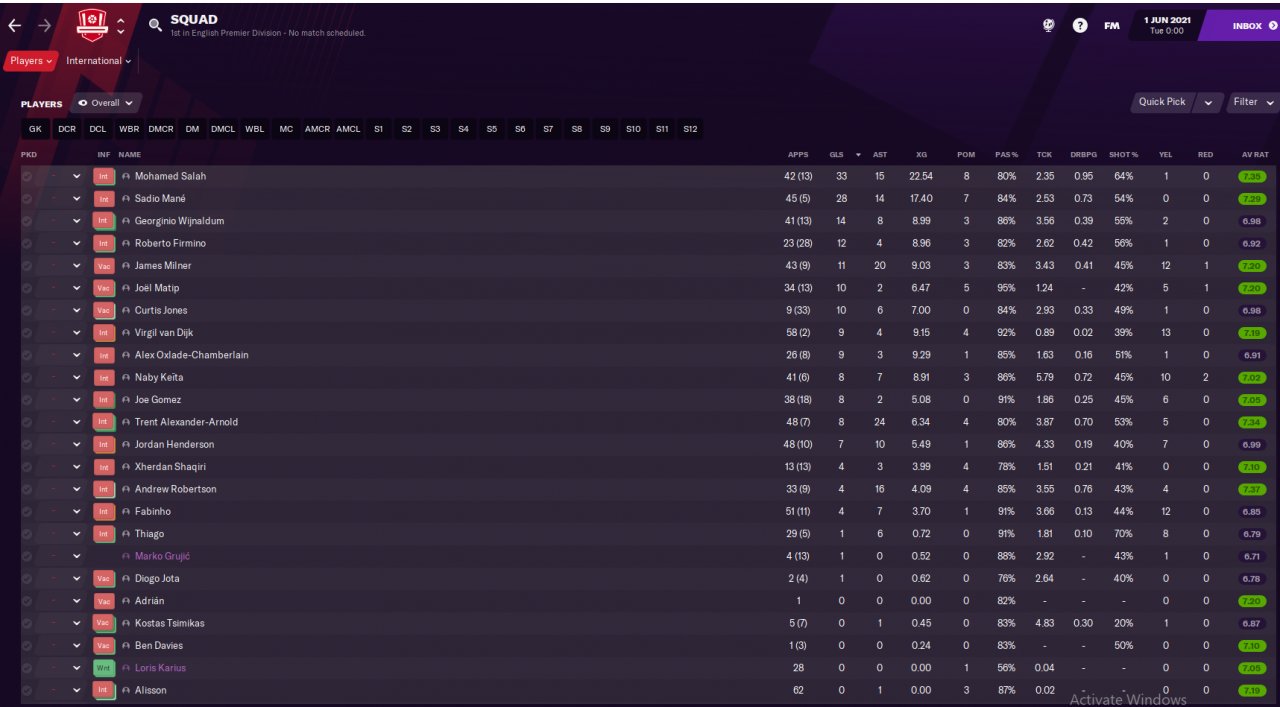Open the International dropdown menu
The width and height of the screenshot is (1280, 707).
99,61
